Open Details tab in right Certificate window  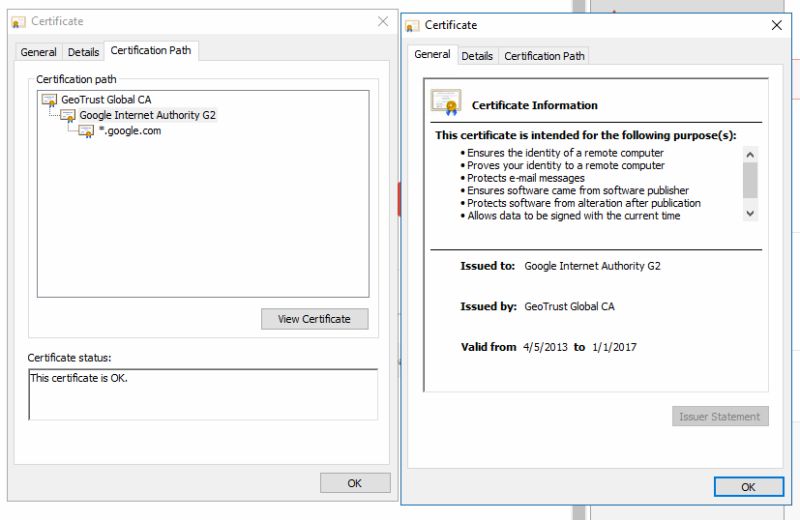477,56
